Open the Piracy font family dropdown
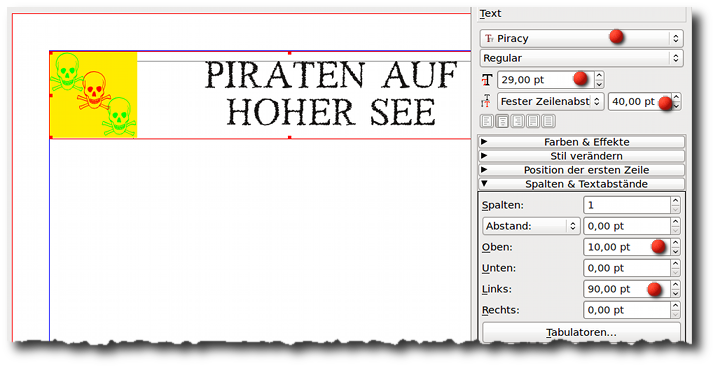 [581, 38]
